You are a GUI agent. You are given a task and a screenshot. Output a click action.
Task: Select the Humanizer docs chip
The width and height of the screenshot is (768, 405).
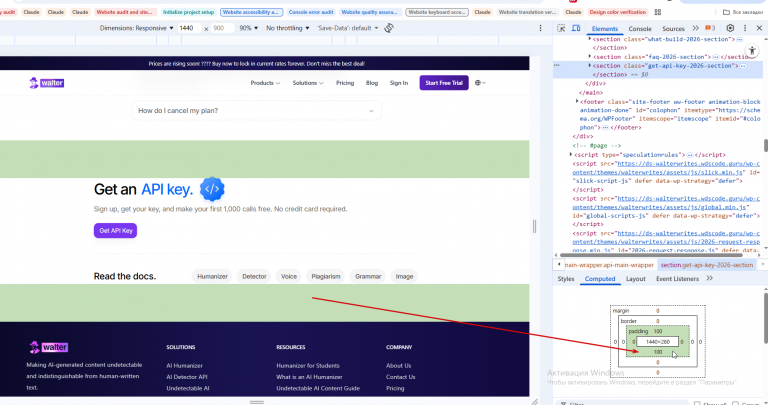coord(212,276)
